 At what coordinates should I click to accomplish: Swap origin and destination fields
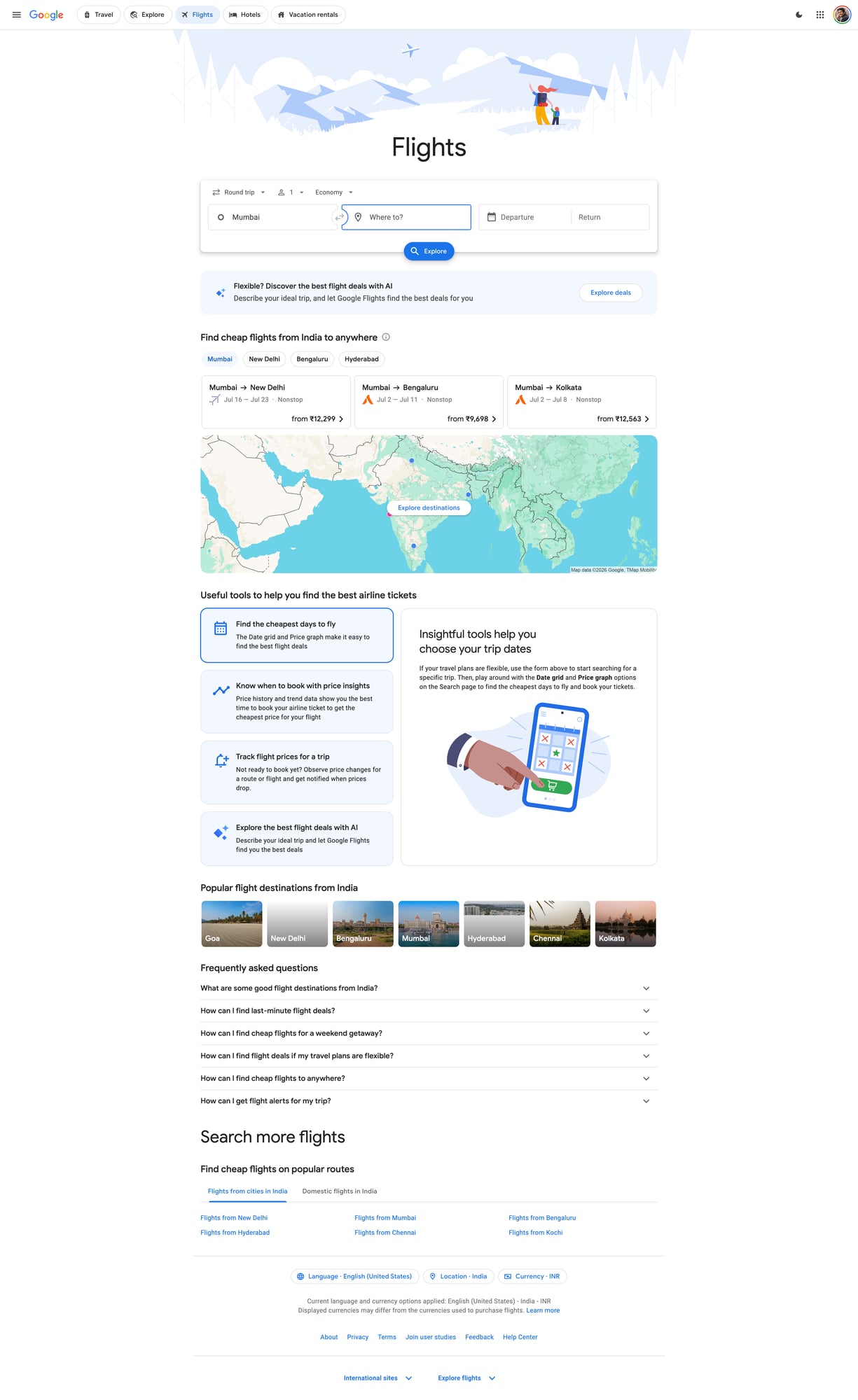coord(340,218)
